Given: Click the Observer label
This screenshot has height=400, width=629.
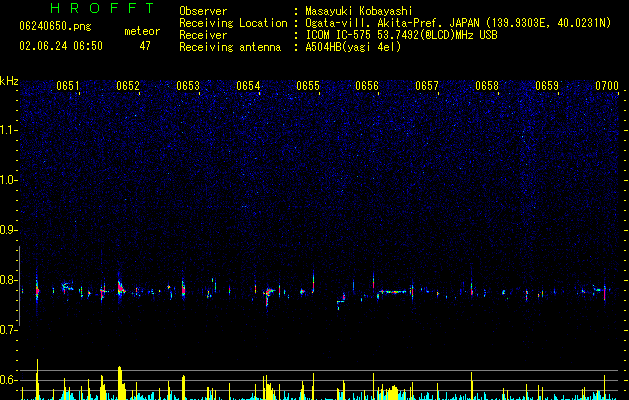Looking at the screenshot, I should point(203,11).
